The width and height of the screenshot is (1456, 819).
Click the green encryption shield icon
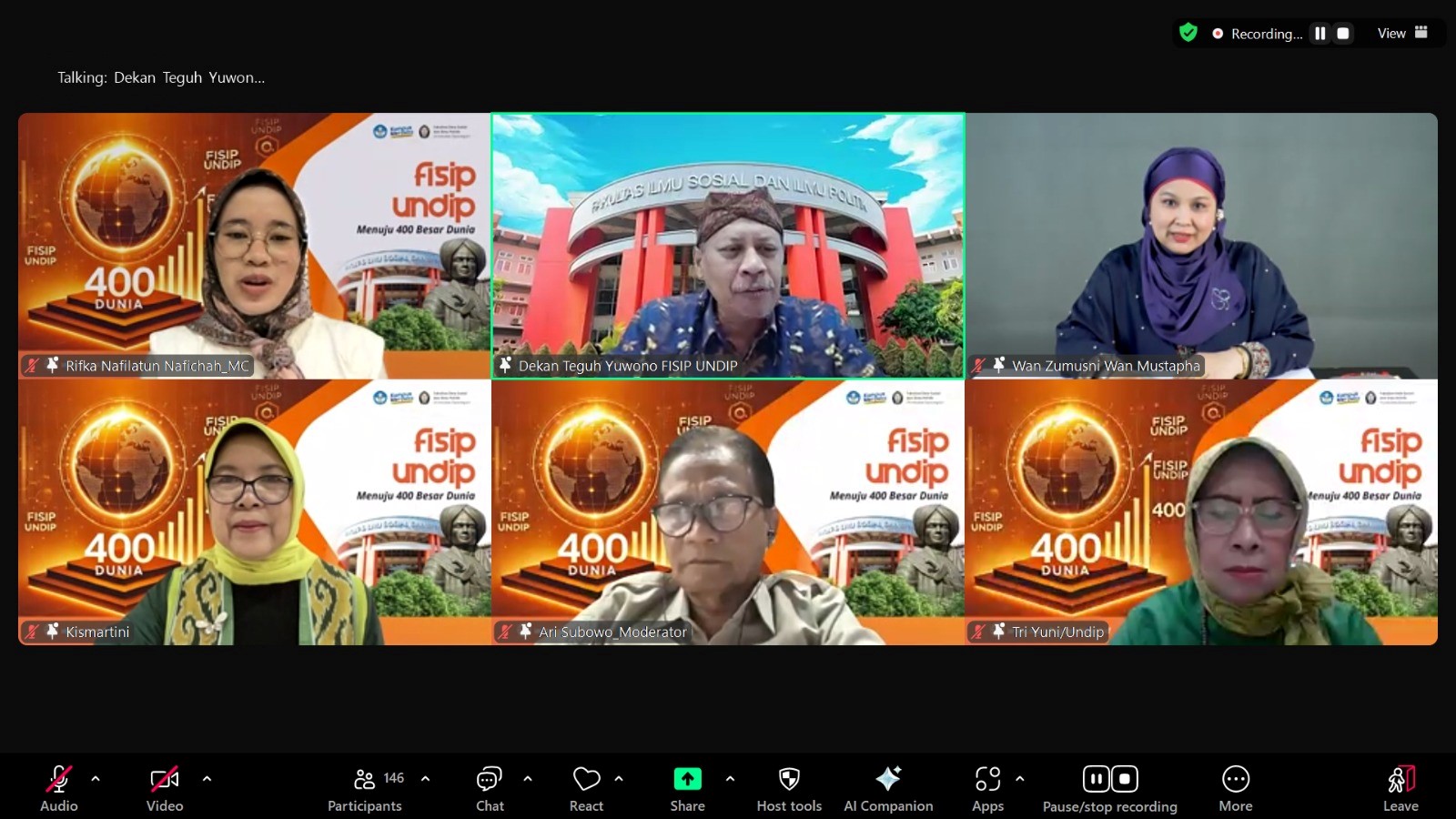click(x=1188, y=34)
